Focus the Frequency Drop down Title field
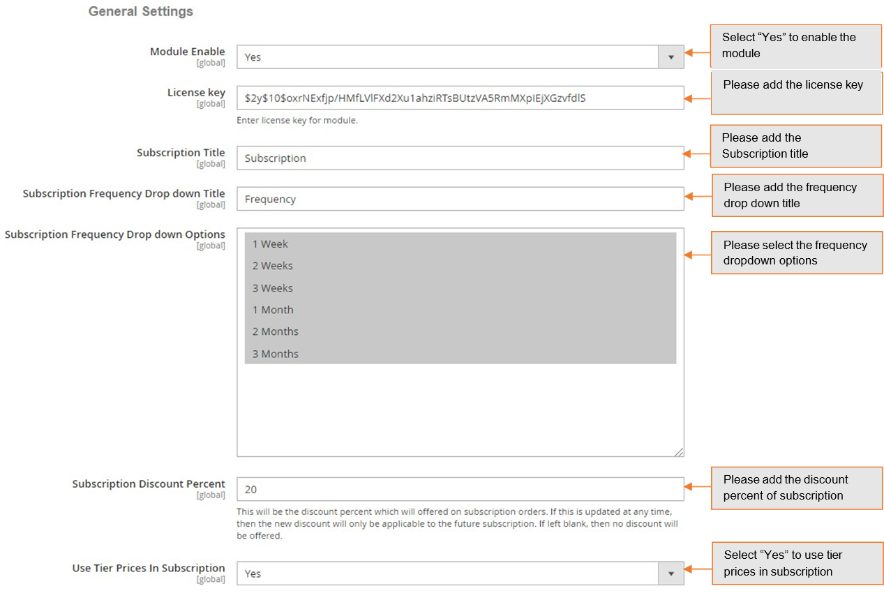Viewport: 884px width, 600px height. 460,199
